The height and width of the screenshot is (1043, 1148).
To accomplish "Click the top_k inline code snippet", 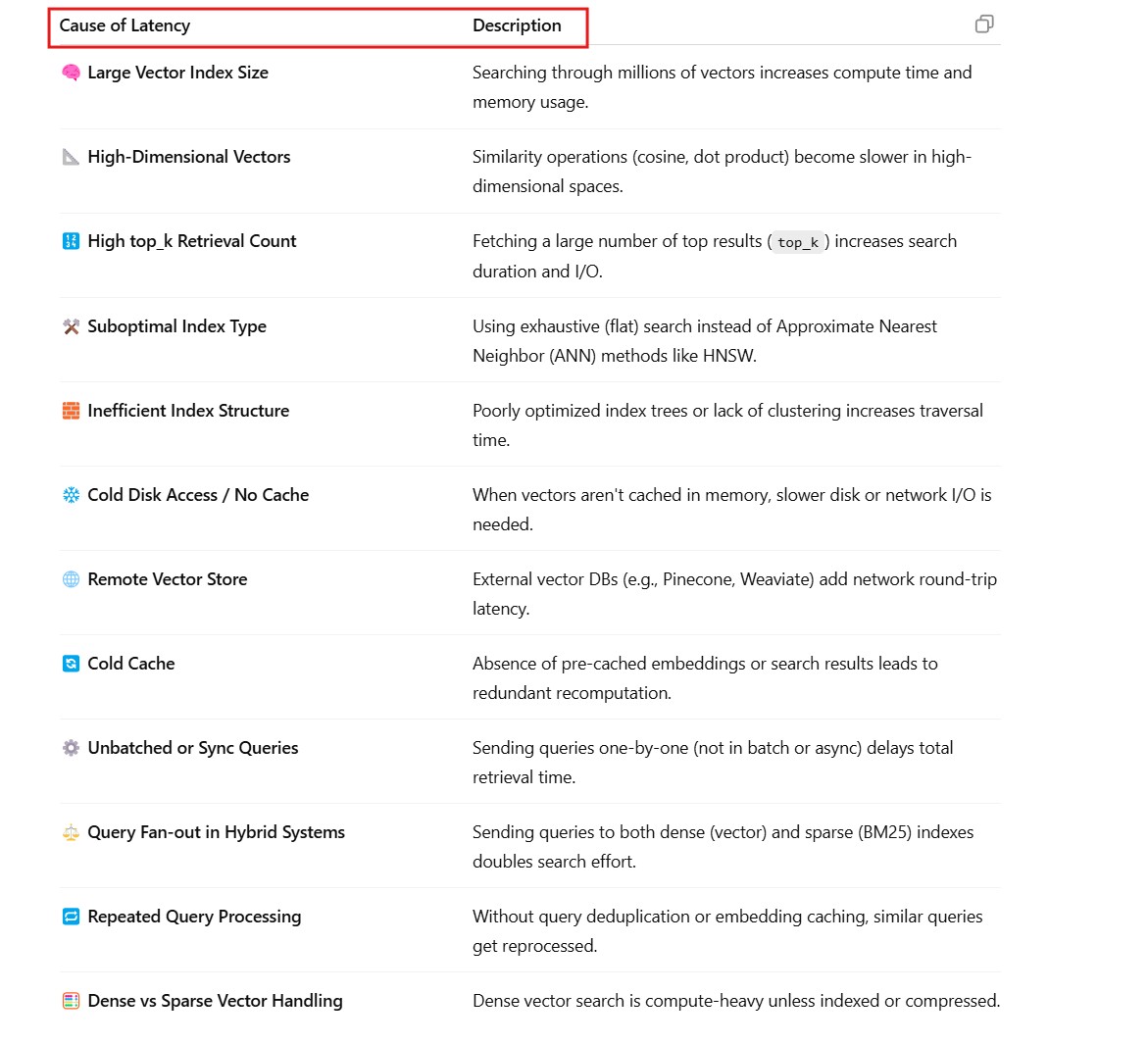I will [797, 242].
